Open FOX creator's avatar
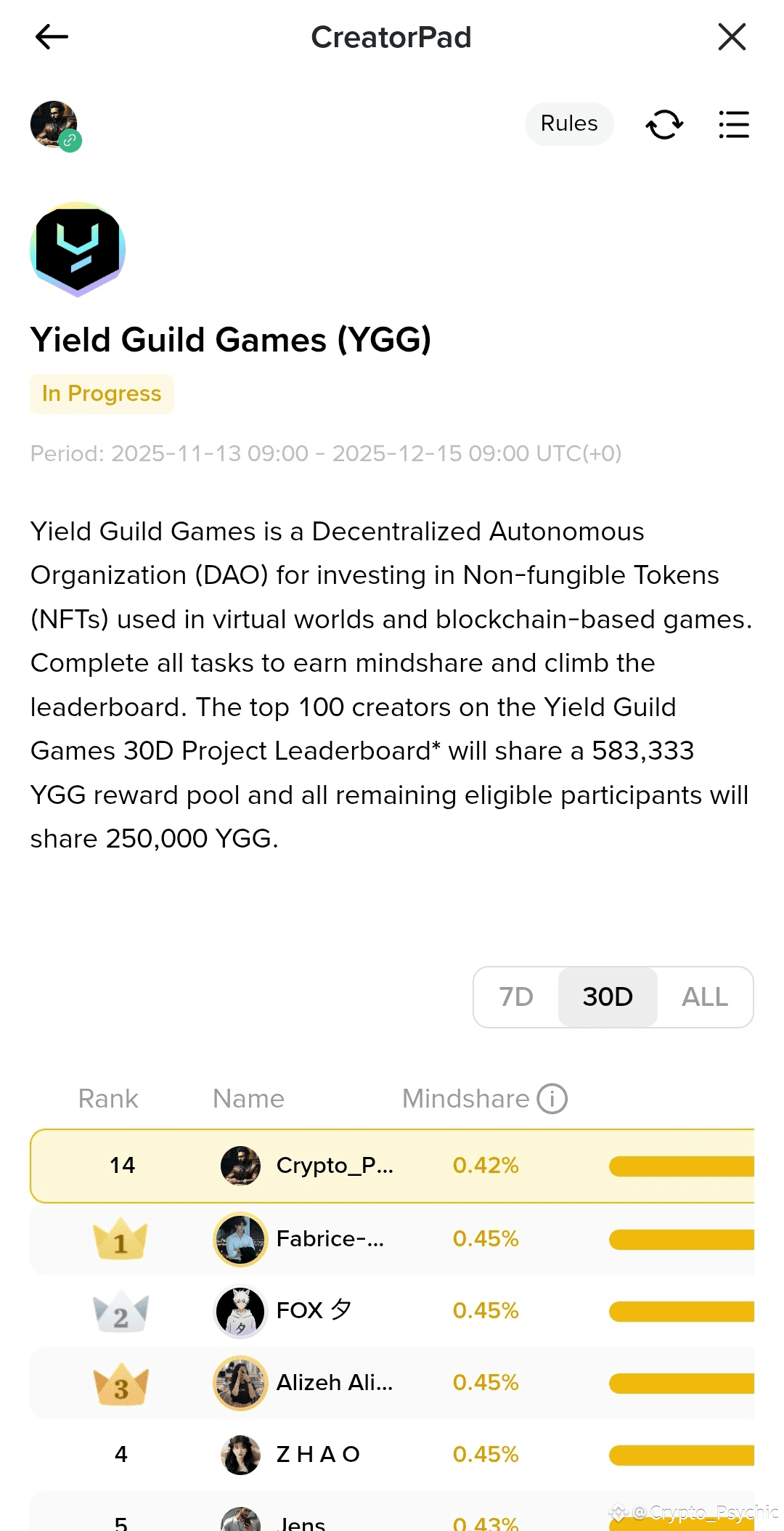The width and height of the screenshot is (784, 1531). (240, 1312)
